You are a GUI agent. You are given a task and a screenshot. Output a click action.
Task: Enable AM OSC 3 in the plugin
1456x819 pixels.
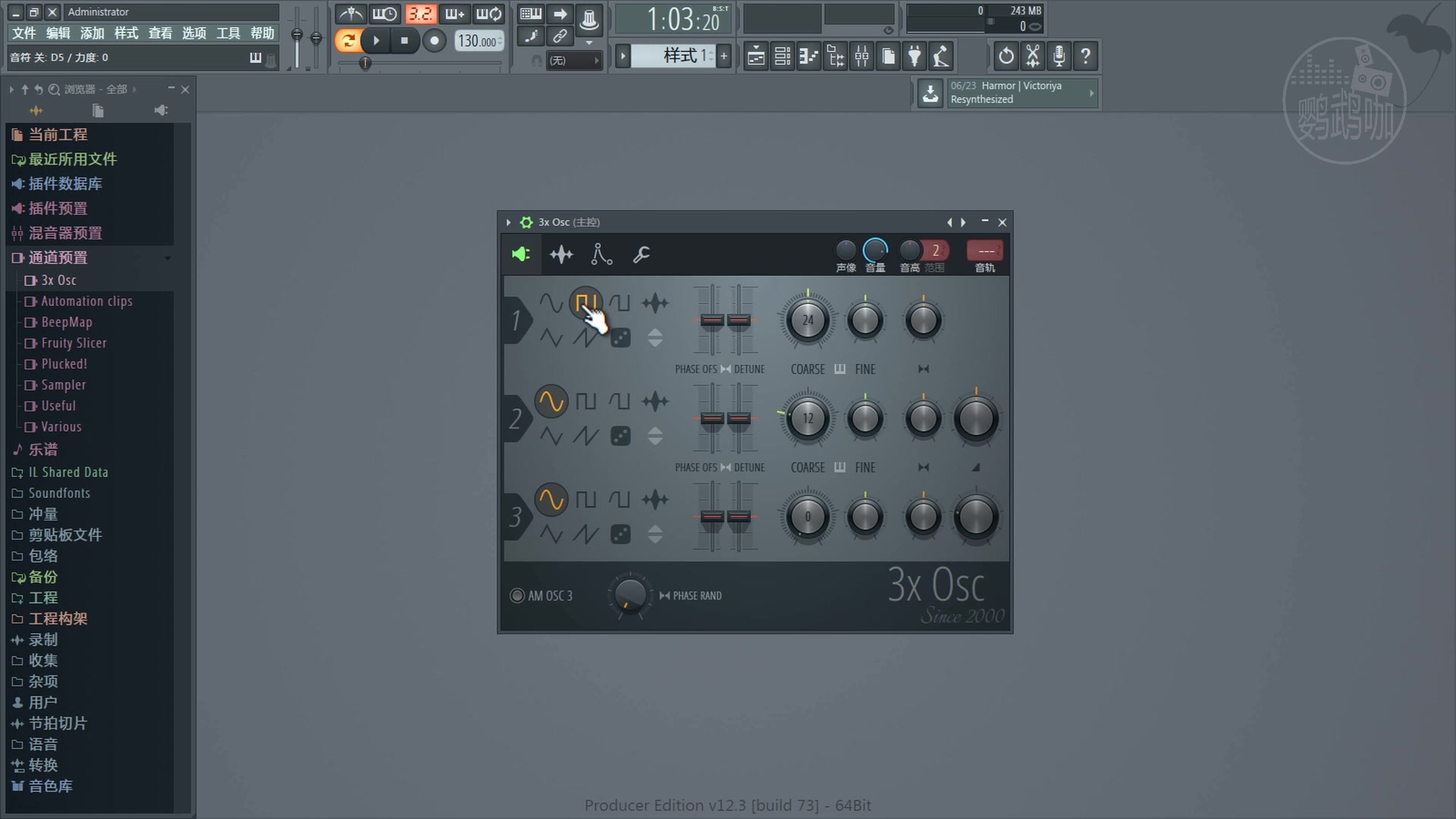point(519,595)
